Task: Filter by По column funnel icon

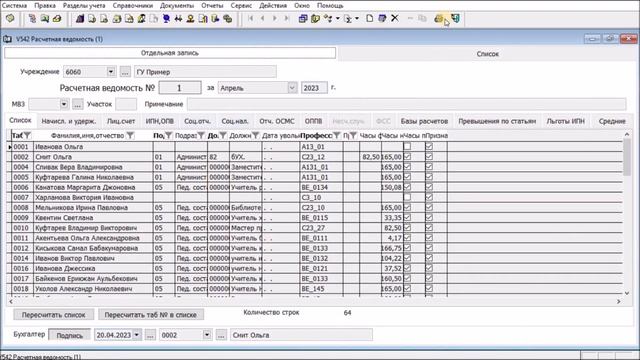Action: 168,136
